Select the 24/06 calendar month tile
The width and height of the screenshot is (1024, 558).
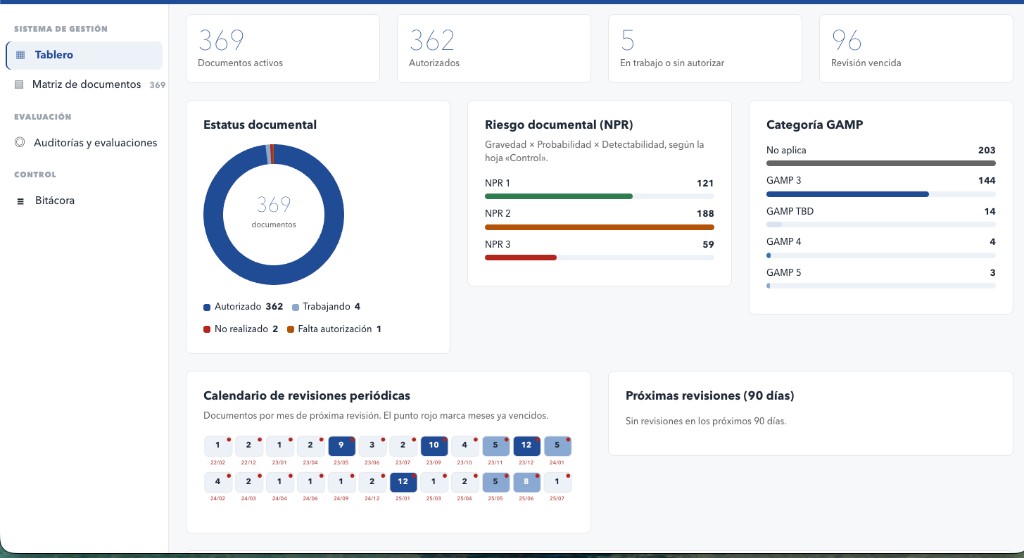coord(310,482)
